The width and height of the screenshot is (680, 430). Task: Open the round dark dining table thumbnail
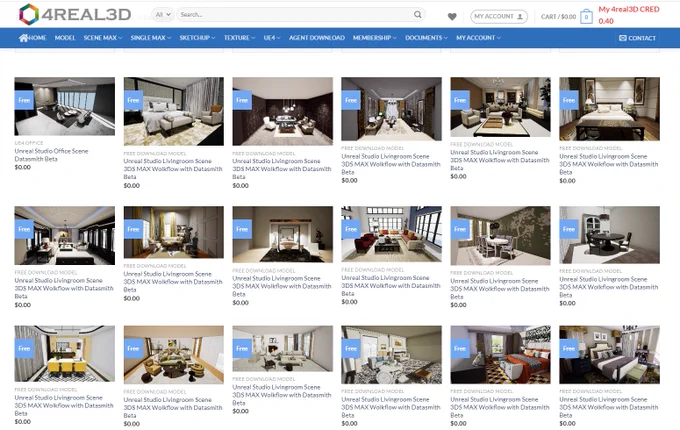609,235
